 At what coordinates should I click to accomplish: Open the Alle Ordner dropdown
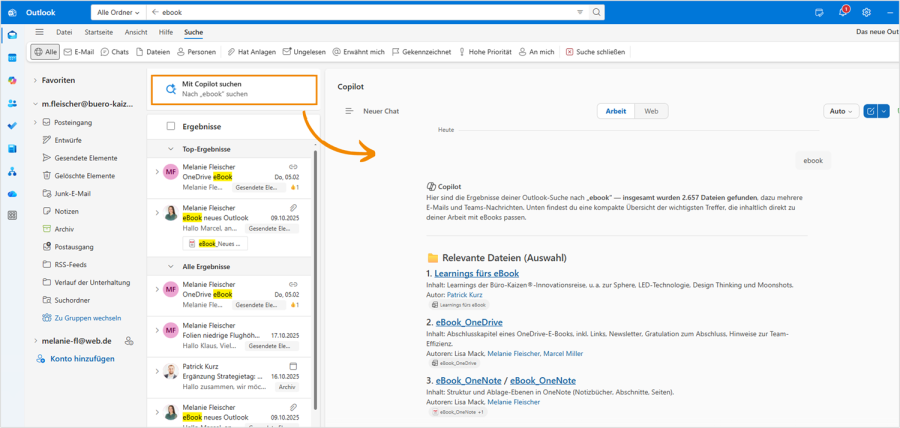119,12
